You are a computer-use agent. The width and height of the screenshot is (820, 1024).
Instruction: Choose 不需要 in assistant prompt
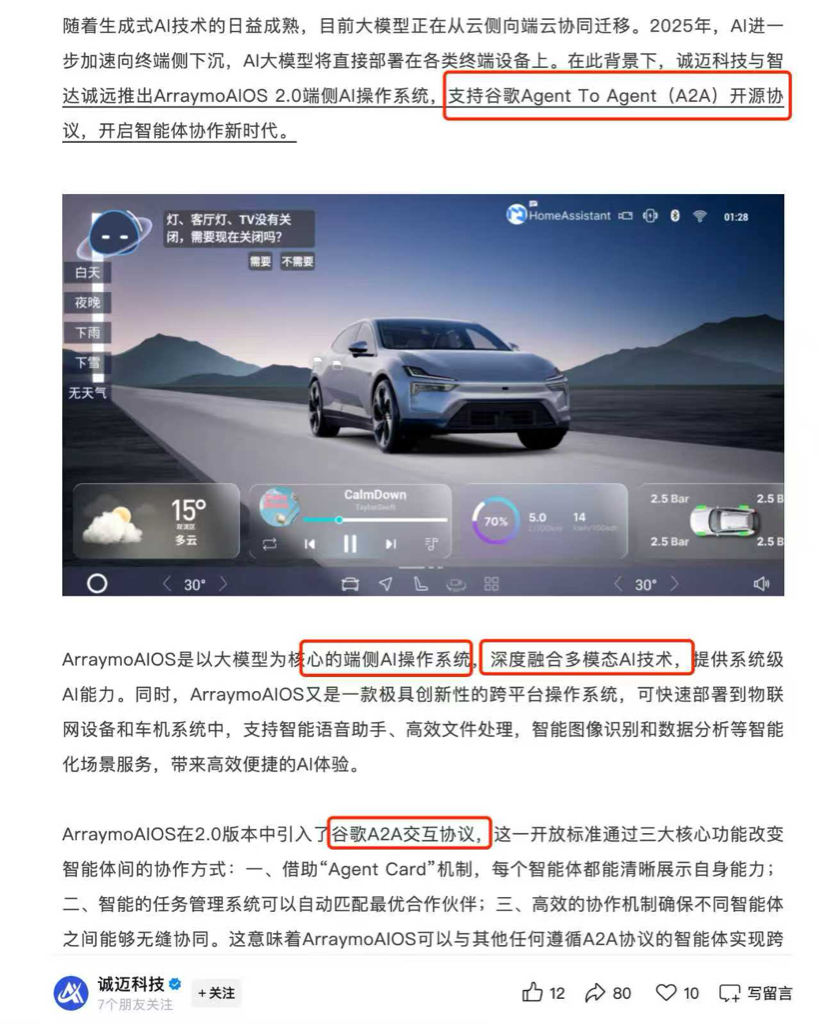click(x=298, y=261)
